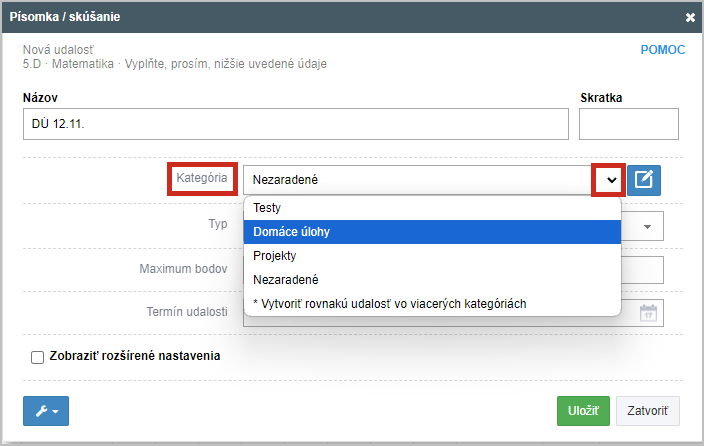The height and width of the screenshot is (446, 704).
Task: Choose the Domáce úlohy option
Action: 432,232
